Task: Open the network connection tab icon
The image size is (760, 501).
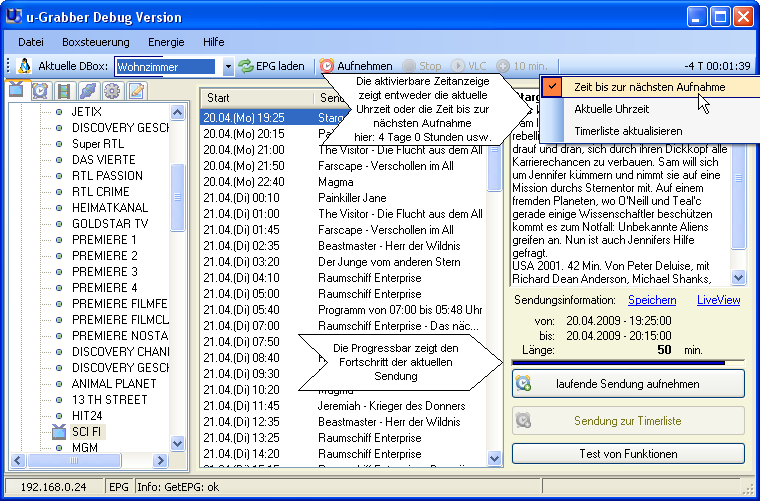Action: point(88,91)
